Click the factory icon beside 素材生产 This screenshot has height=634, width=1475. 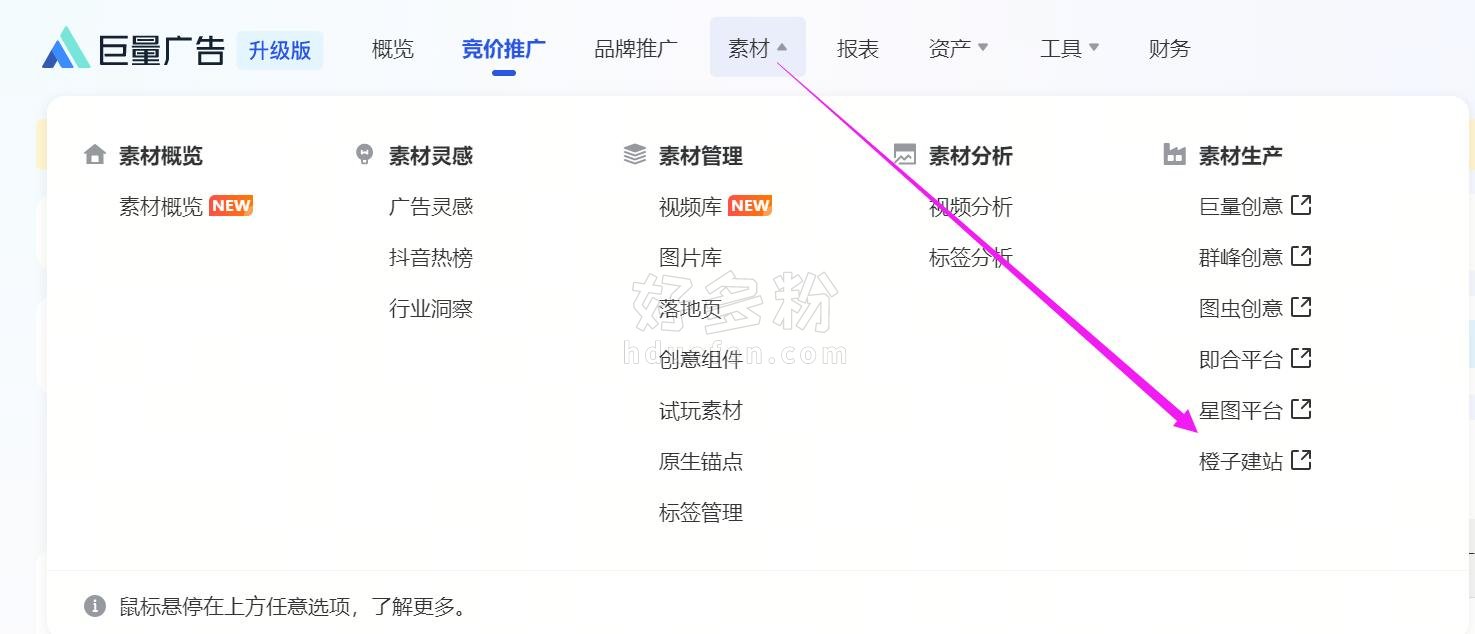click(1175, 155)
